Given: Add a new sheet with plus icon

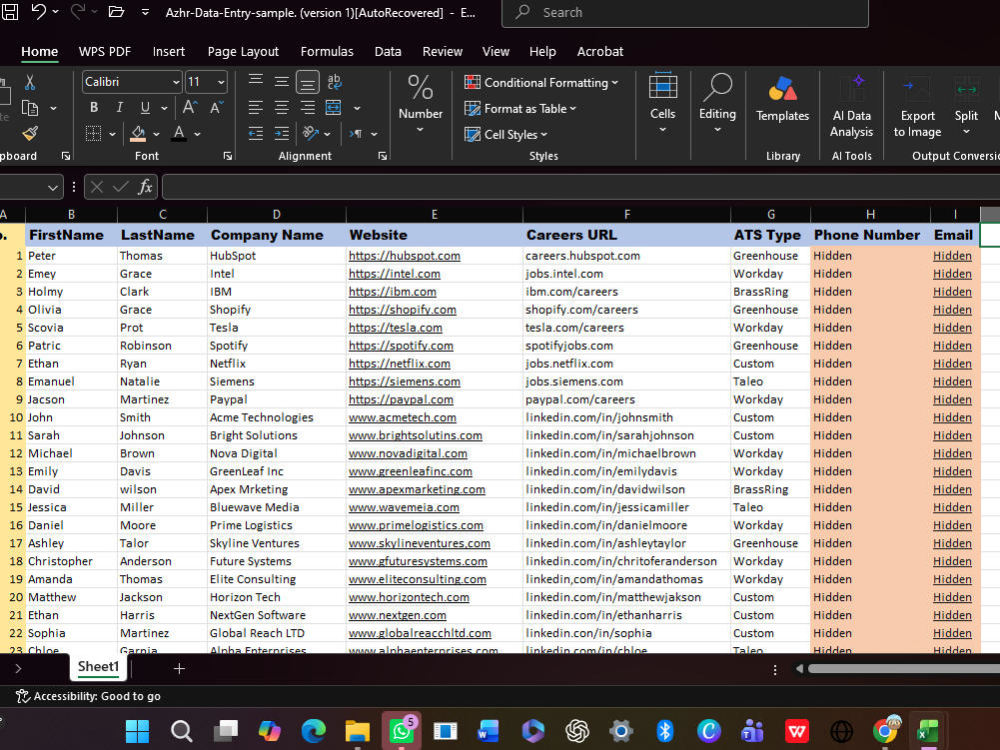Looking at the screenshot, I should tap(179, 668).
